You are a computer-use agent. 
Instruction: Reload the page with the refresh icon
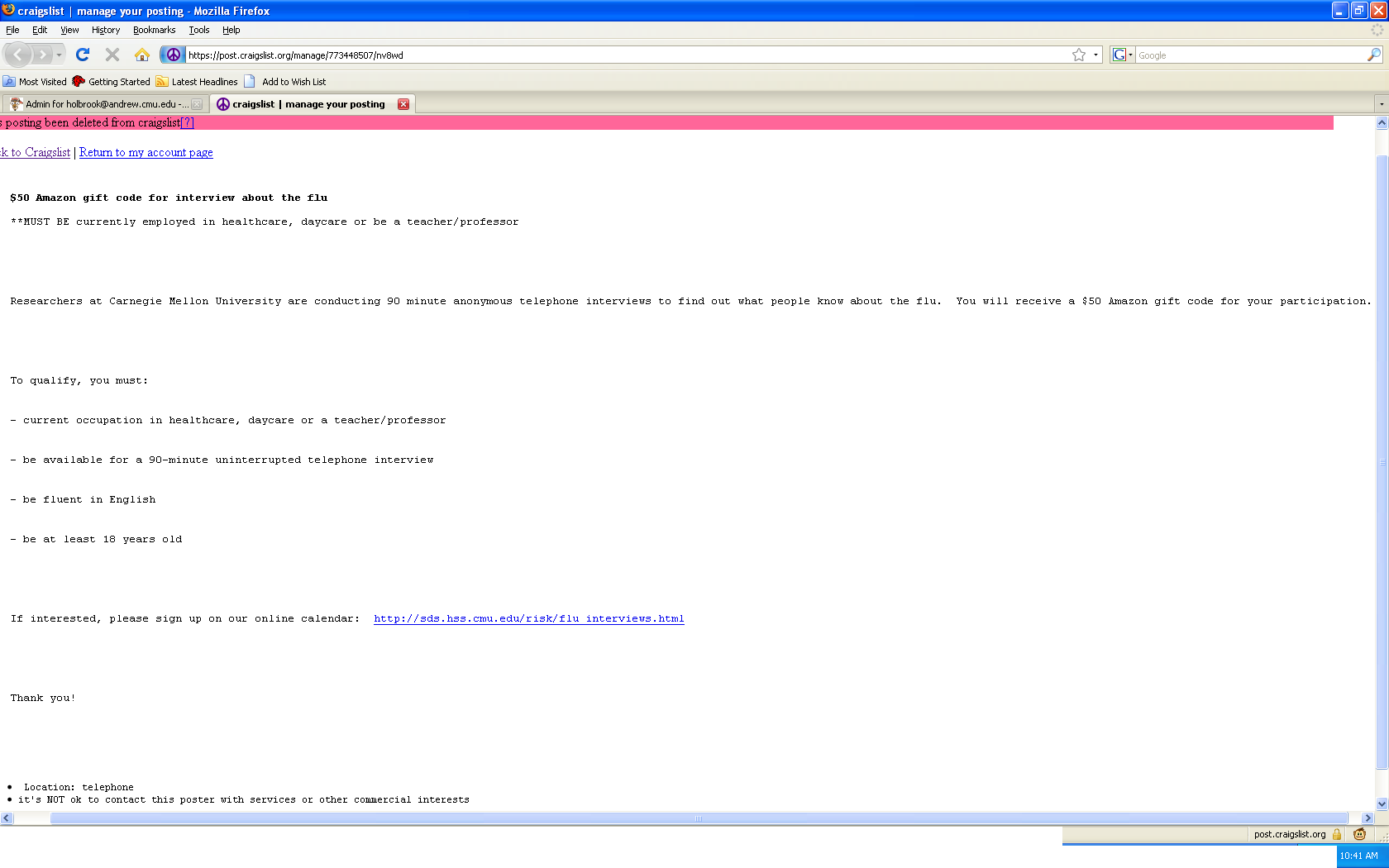[83, 55]
